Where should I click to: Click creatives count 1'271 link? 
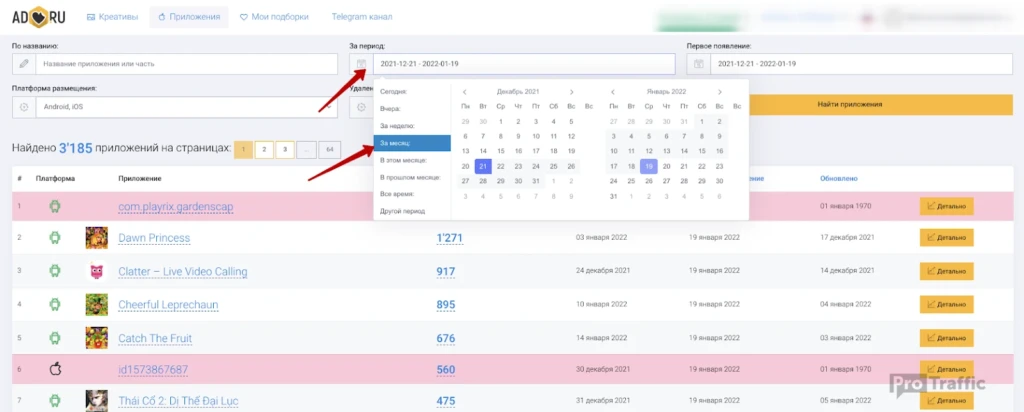tap(449, 238)
